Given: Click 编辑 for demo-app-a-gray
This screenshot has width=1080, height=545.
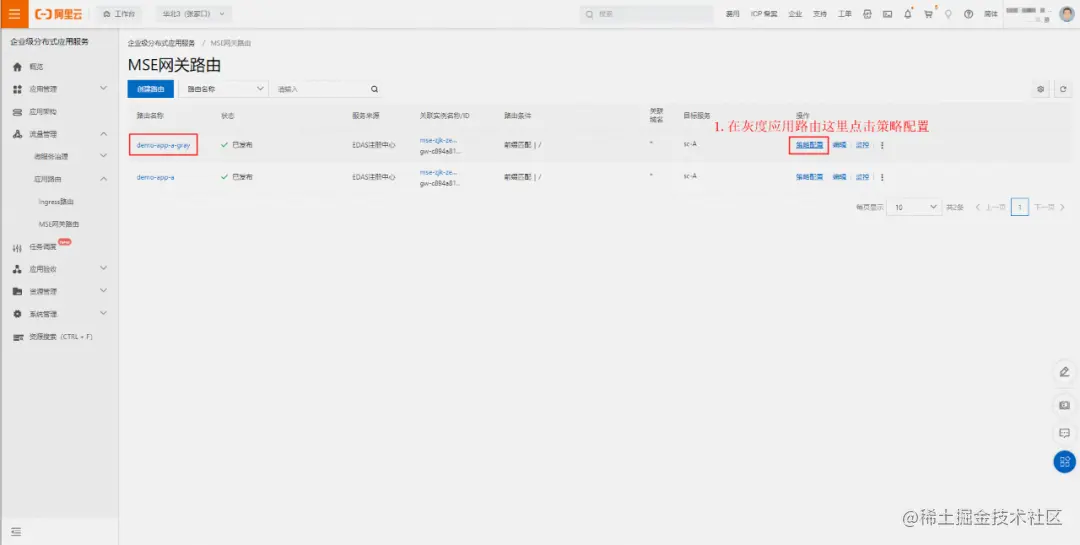Looking at the screenshot, I should (839, 145).
